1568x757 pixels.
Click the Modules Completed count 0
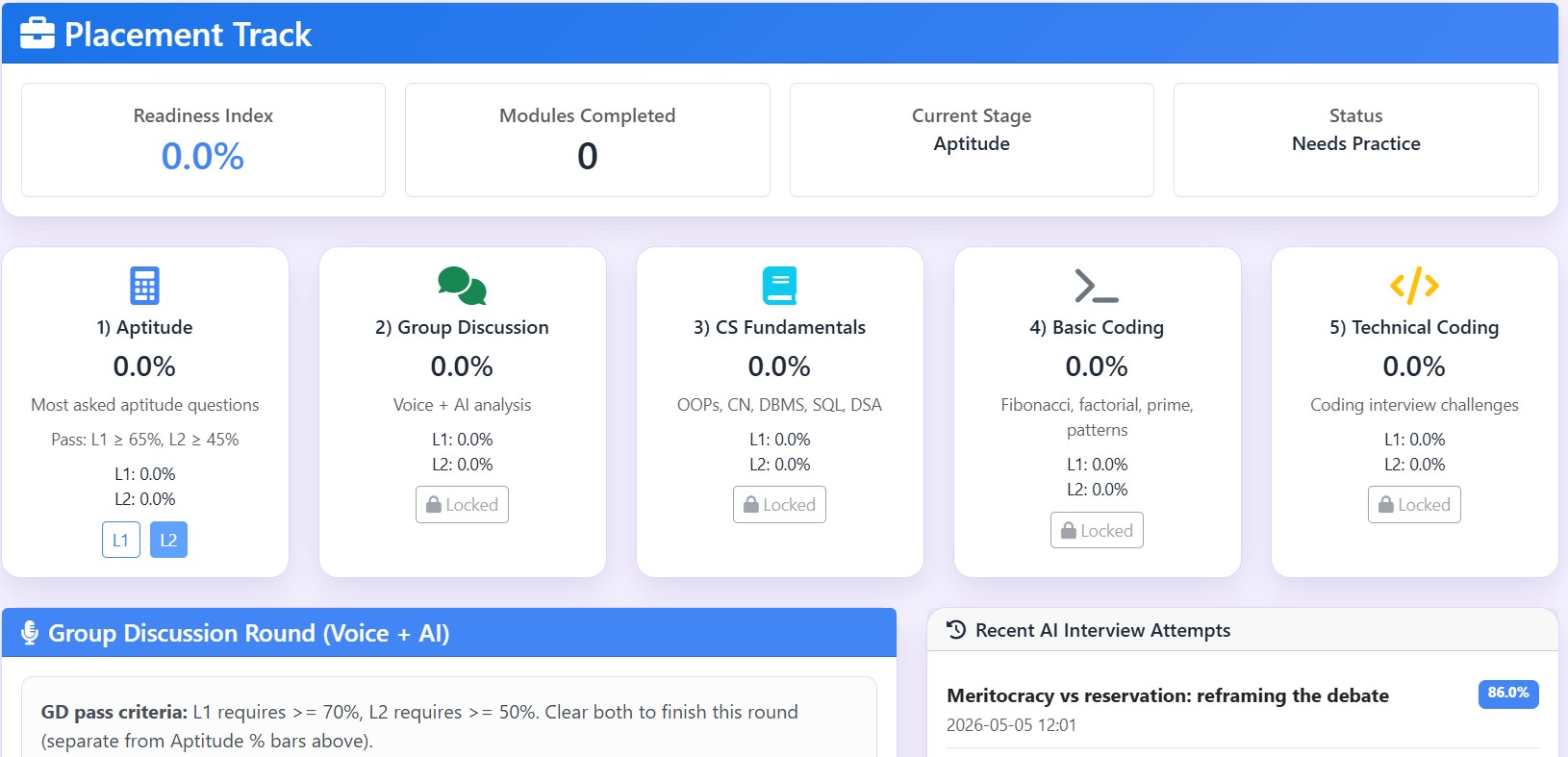coord(588,156)
